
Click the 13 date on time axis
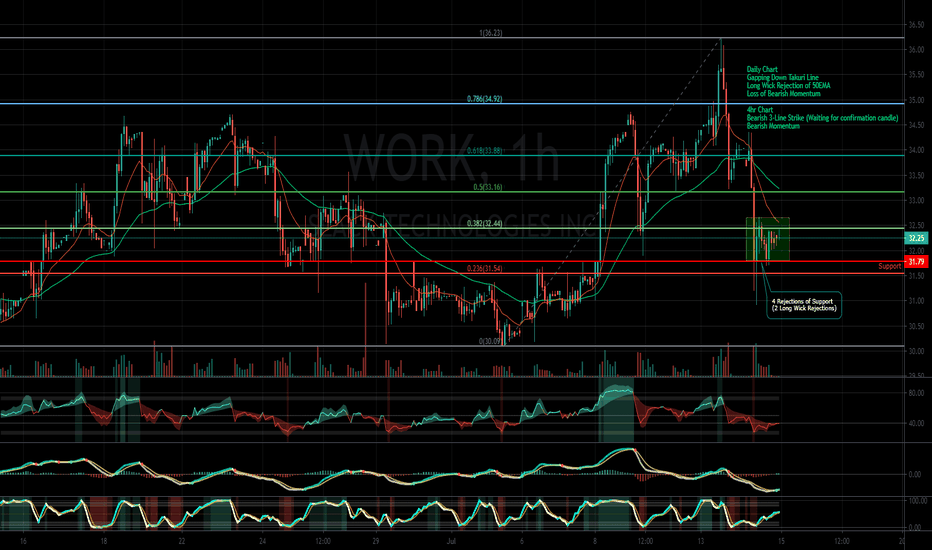tap(701, 541)
